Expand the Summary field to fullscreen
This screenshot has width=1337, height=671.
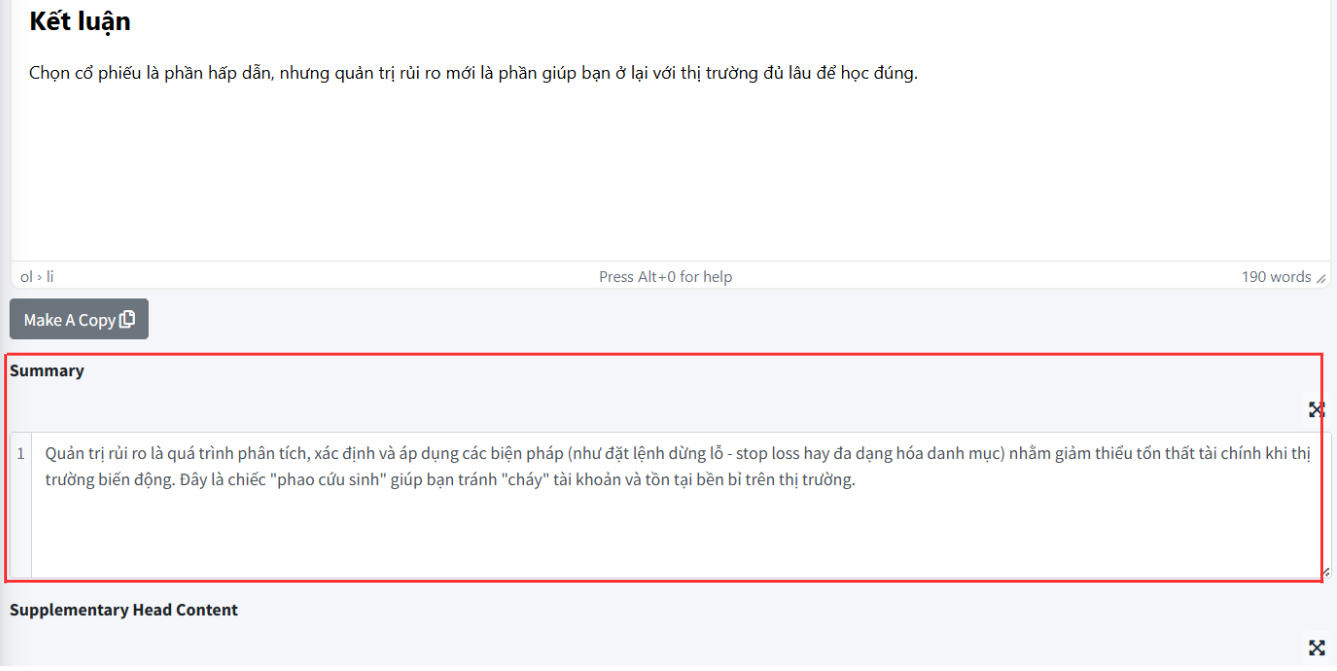tap(1316, 409)
